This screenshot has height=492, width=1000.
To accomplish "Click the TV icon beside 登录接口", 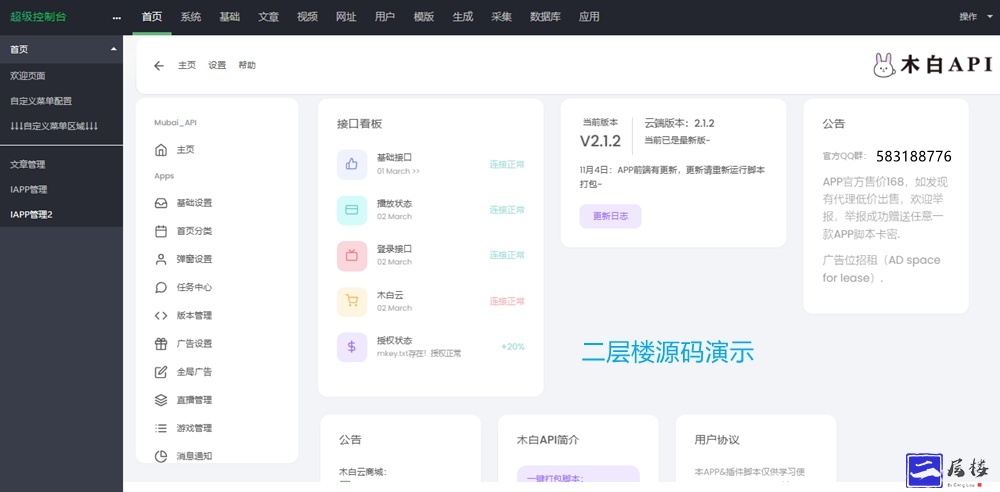I will [351, 255].
